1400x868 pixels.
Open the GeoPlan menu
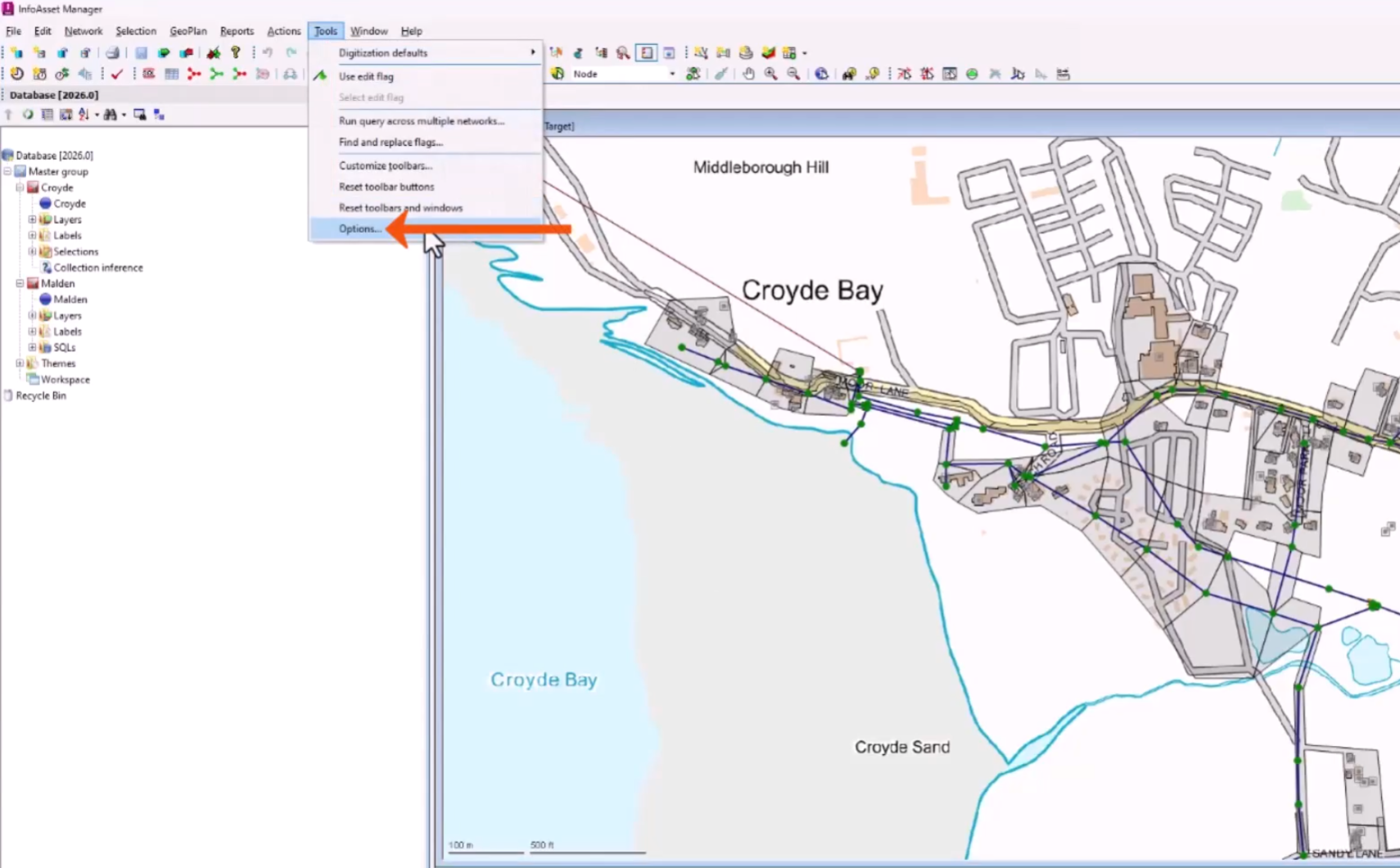[x=187, y=31]
